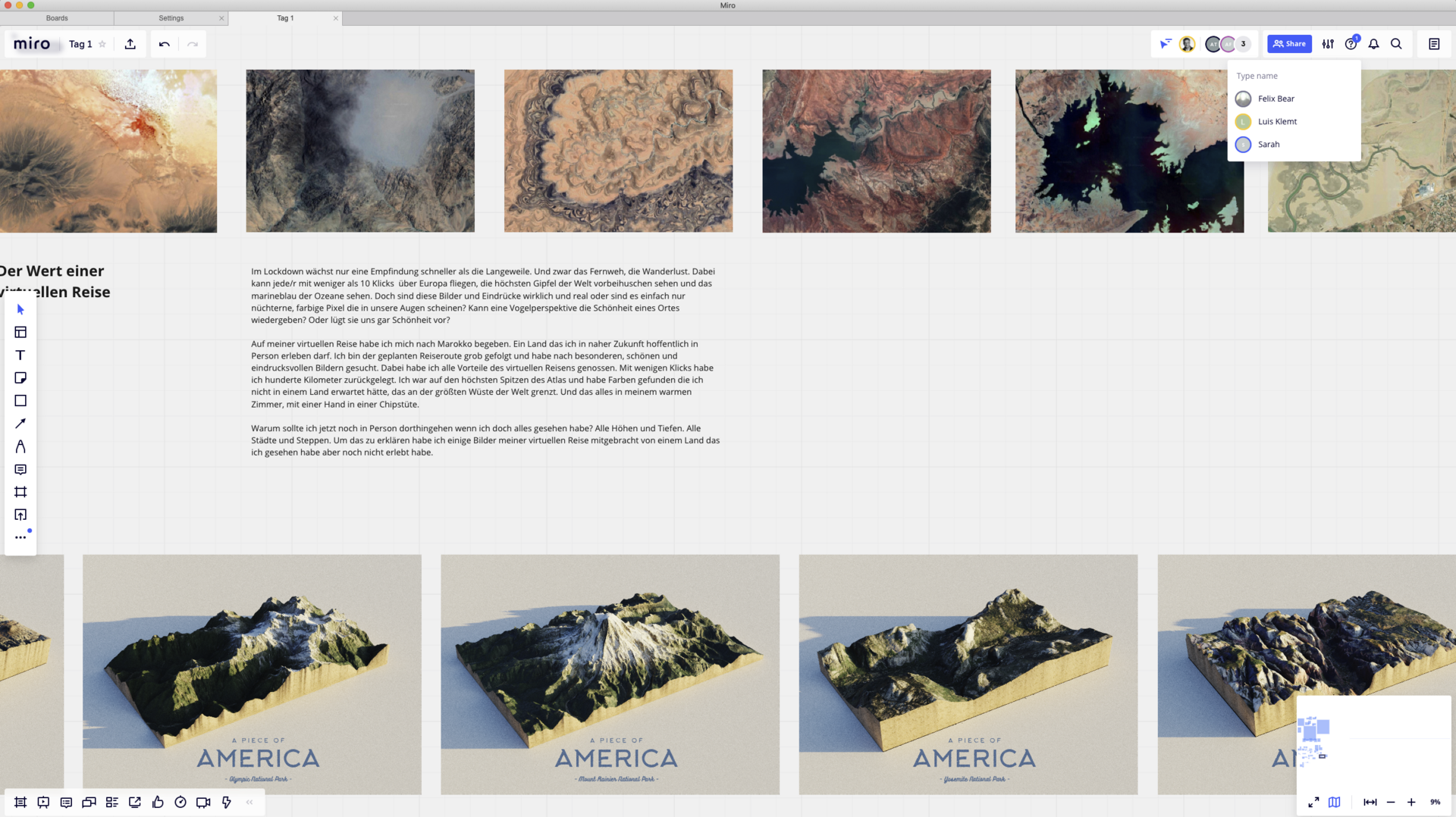Click the AF collaborator avatar

tap(1227, 44)
